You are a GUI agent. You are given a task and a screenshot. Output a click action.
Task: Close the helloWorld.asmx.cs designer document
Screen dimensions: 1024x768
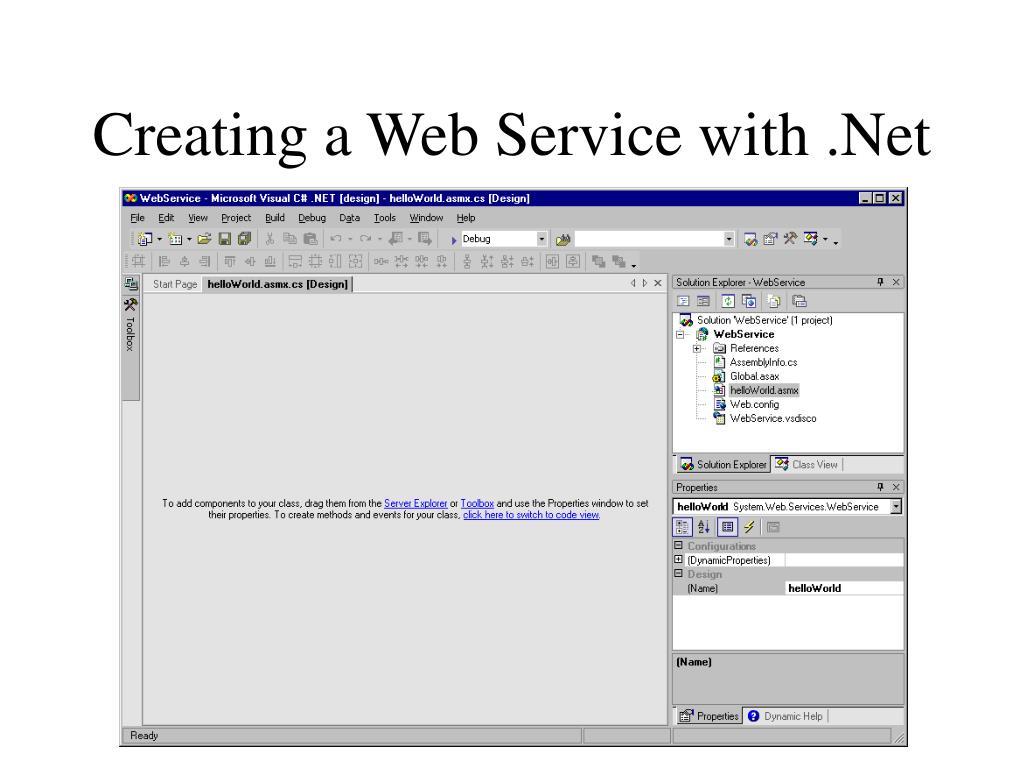click(x=658, y=283)
